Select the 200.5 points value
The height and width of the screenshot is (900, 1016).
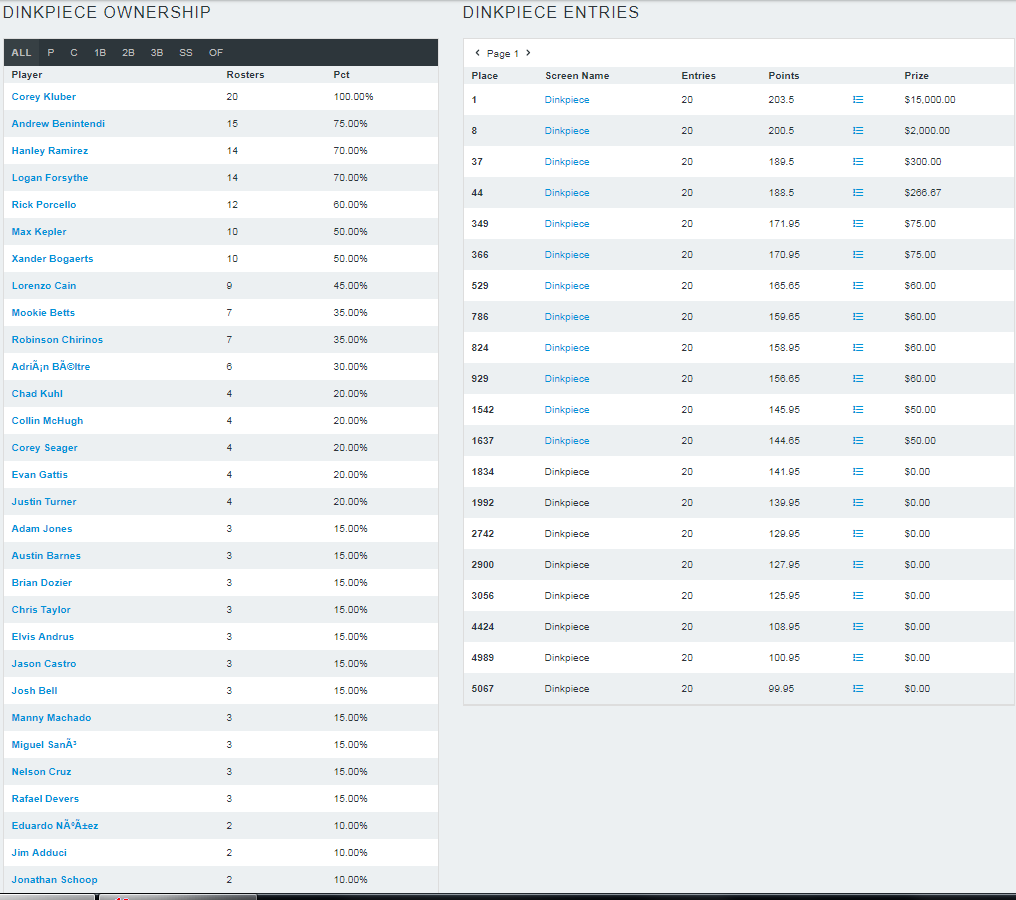(x=781, y=131)
